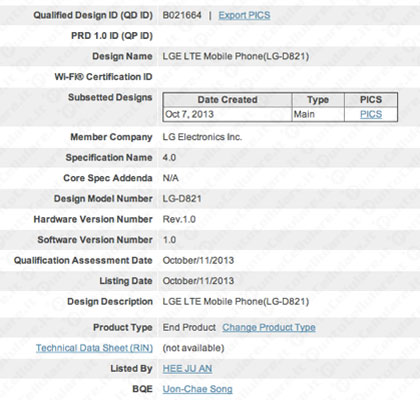Select the PICS column header

371,100
